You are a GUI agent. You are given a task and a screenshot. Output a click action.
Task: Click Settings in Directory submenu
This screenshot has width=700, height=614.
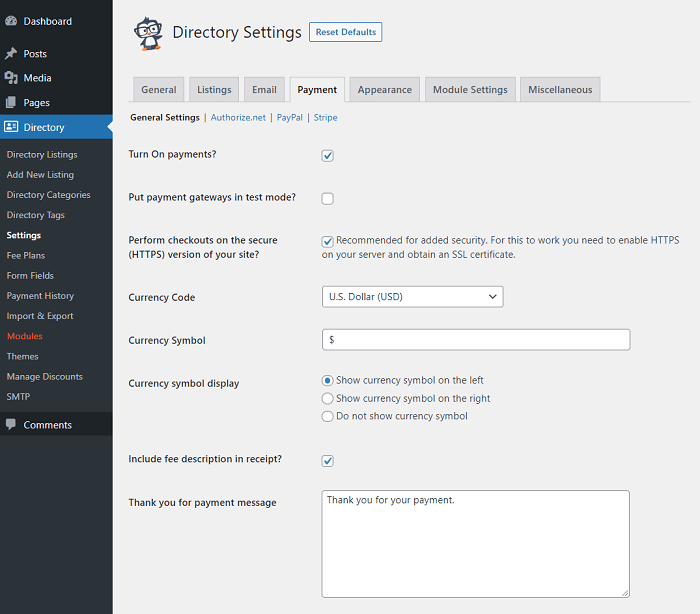pos(24,235)
